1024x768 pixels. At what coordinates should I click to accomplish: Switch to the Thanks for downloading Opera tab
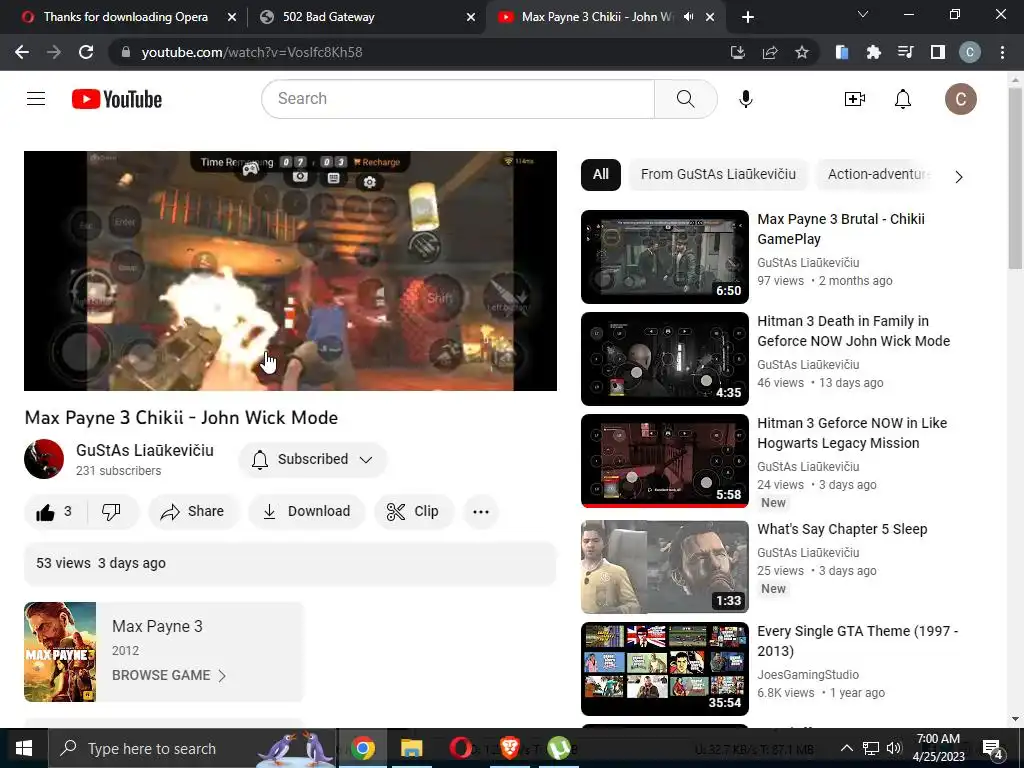point(125,17)
